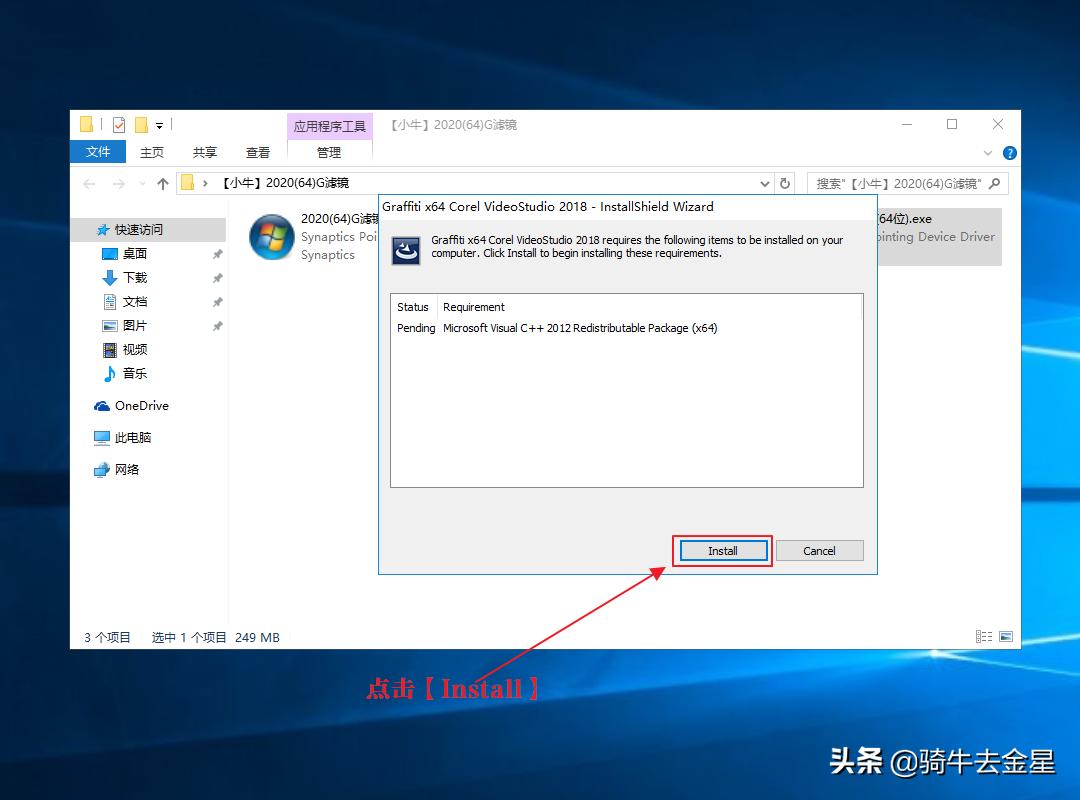Open Customize Quick Access Toolbar dropdown

(160, 125)
